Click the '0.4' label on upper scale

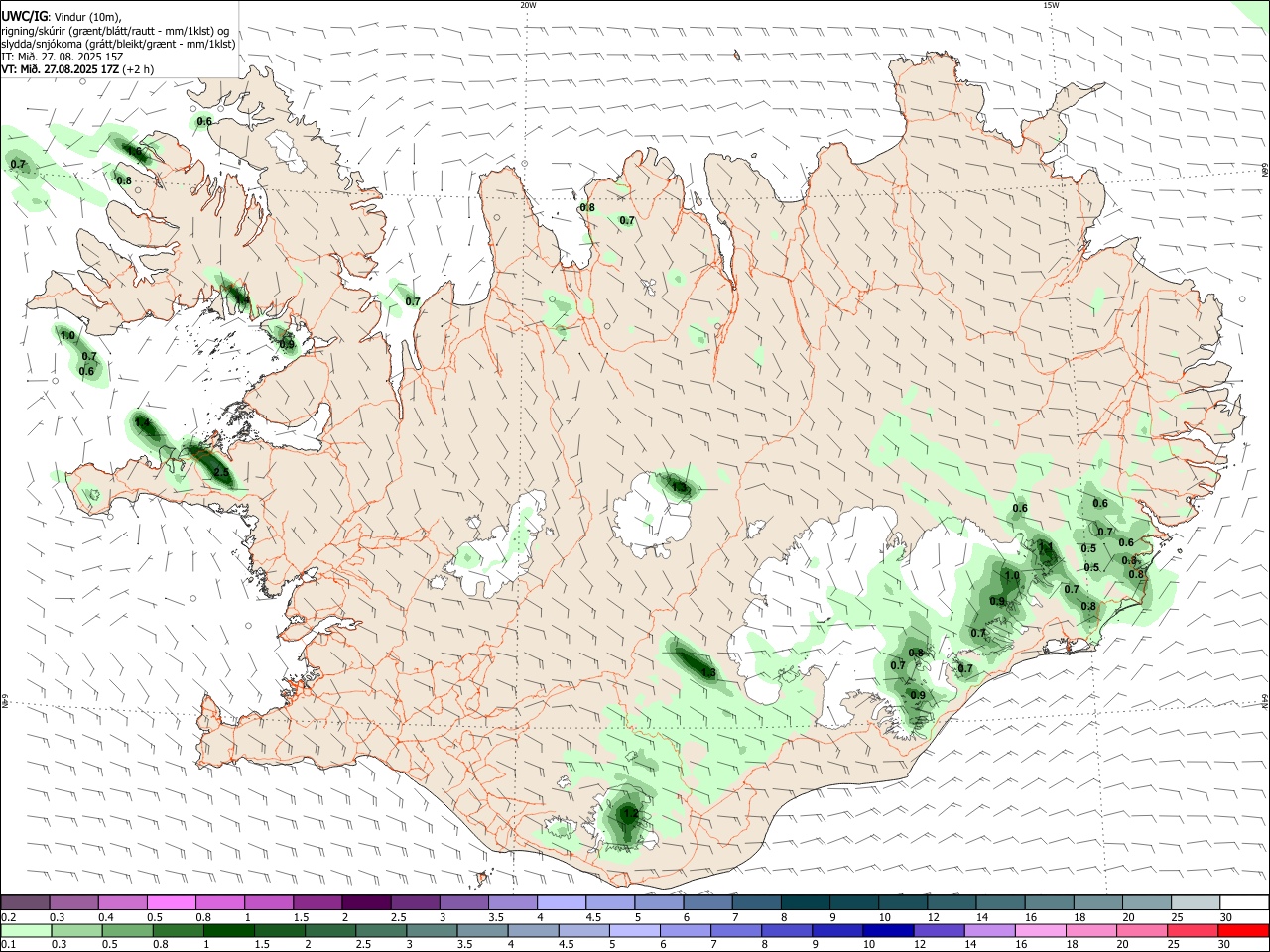pos(106,917)
